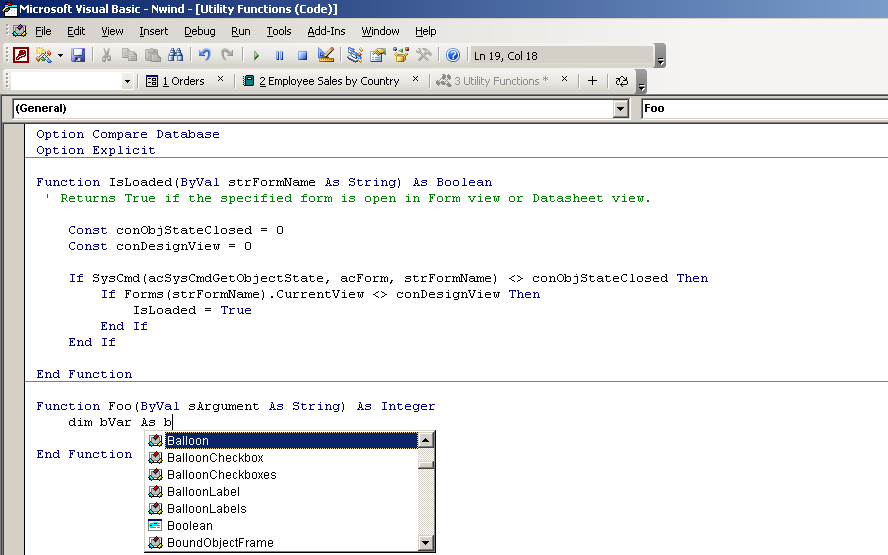Expand the (General) object dropdown
Screen dimensions: 888x555
pyautogui.click(x=621, y=108)
